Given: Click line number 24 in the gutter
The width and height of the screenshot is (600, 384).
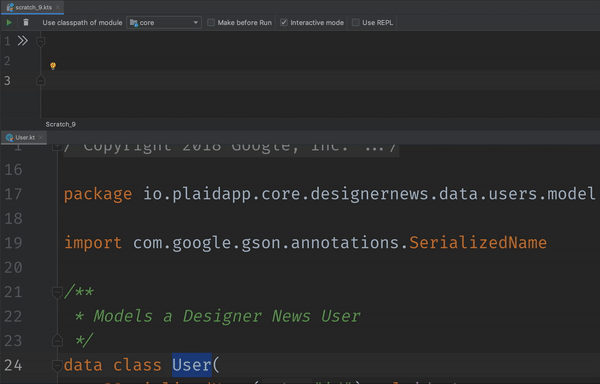Looking at the screenshot, I should click(13, 365).
